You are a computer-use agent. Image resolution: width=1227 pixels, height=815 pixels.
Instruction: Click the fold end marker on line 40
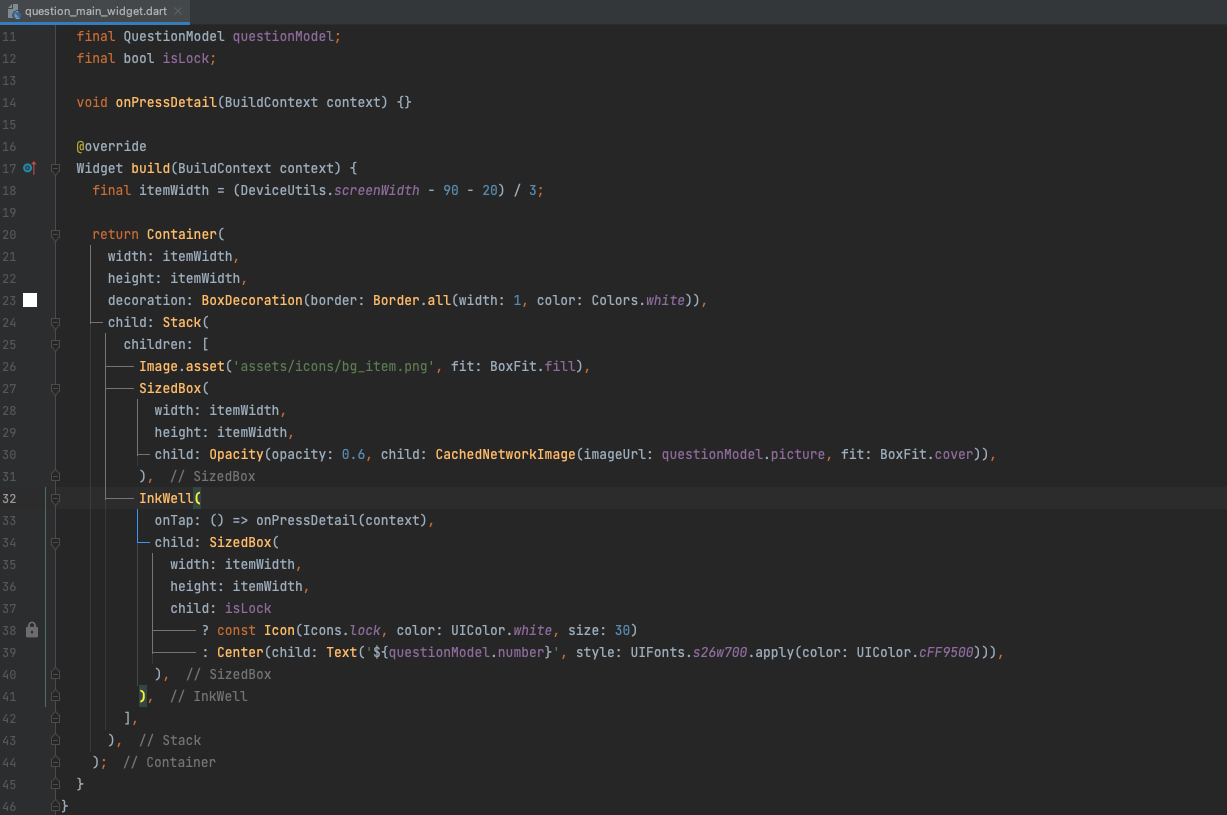56,674
